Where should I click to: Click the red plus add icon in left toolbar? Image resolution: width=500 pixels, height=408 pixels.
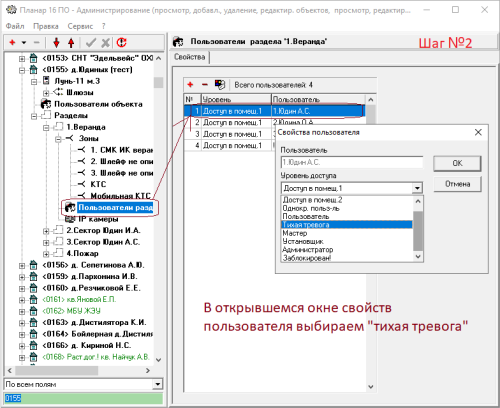pos(12,42)
